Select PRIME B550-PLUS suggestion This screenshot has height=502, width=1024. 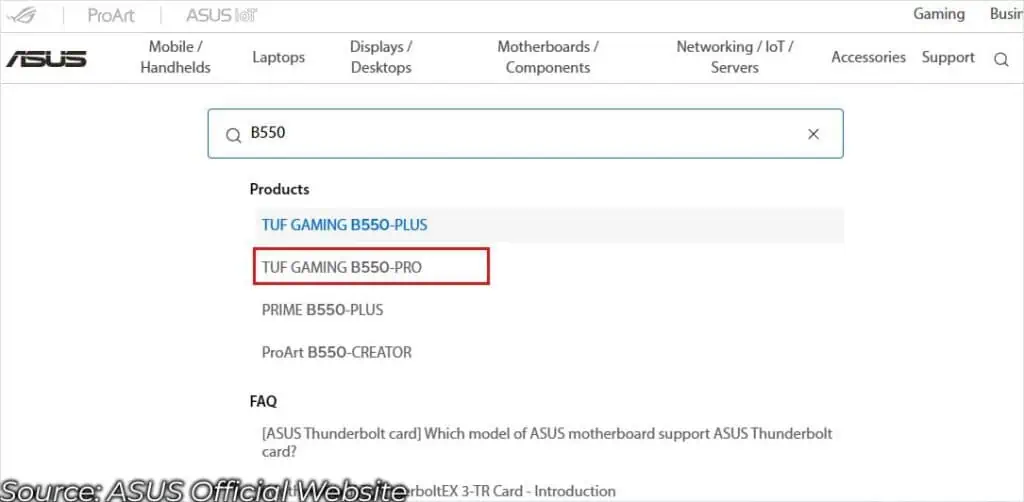pyautogui.click(x=323, y=309)
